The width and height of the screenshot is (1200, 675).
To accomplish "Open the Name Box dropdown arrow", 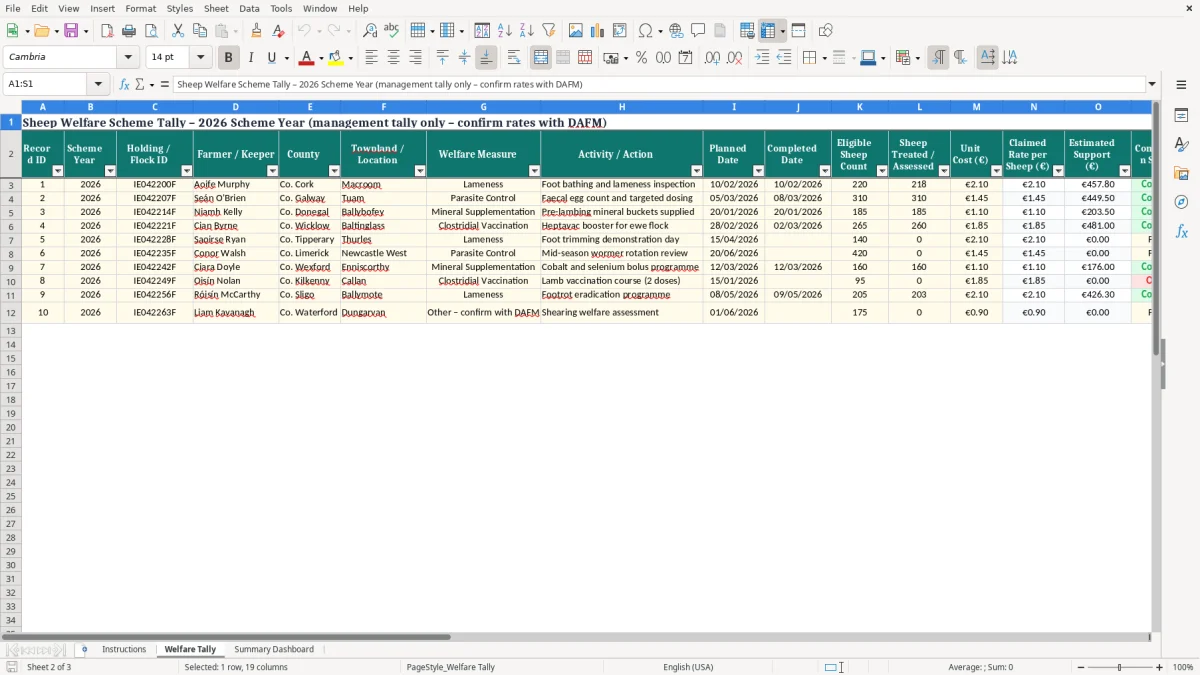I will (x=98, y=85).
